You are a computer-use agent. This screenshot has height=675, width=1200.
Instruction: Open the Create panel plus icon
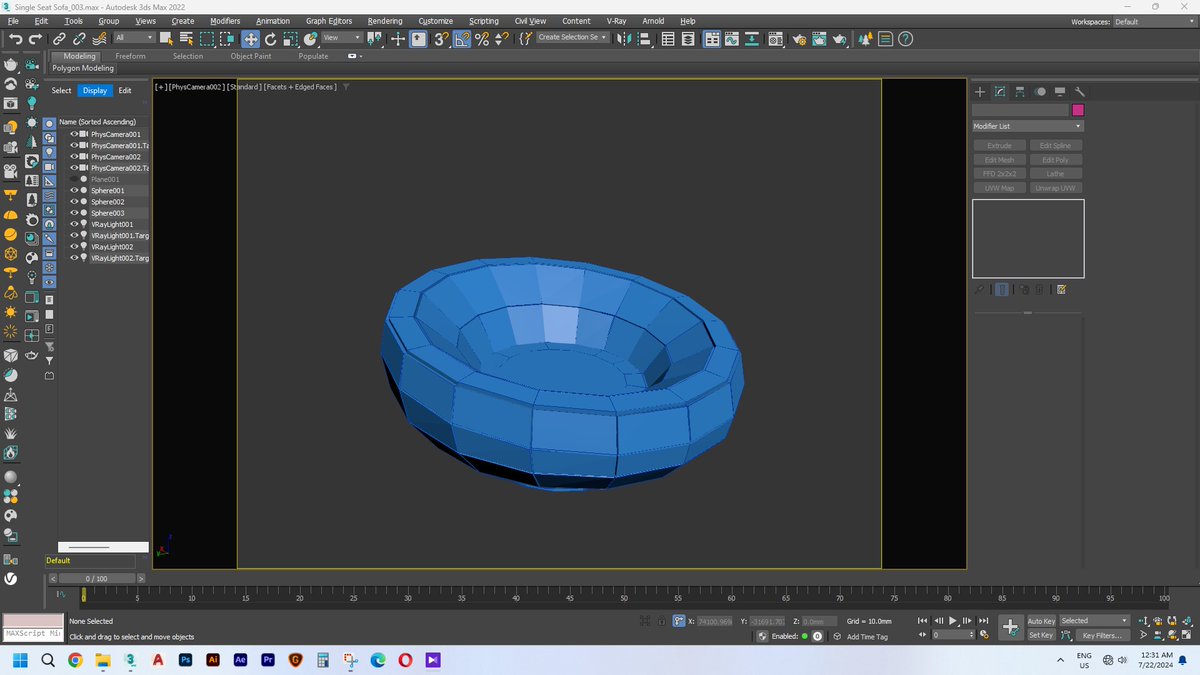click(980, 91)
